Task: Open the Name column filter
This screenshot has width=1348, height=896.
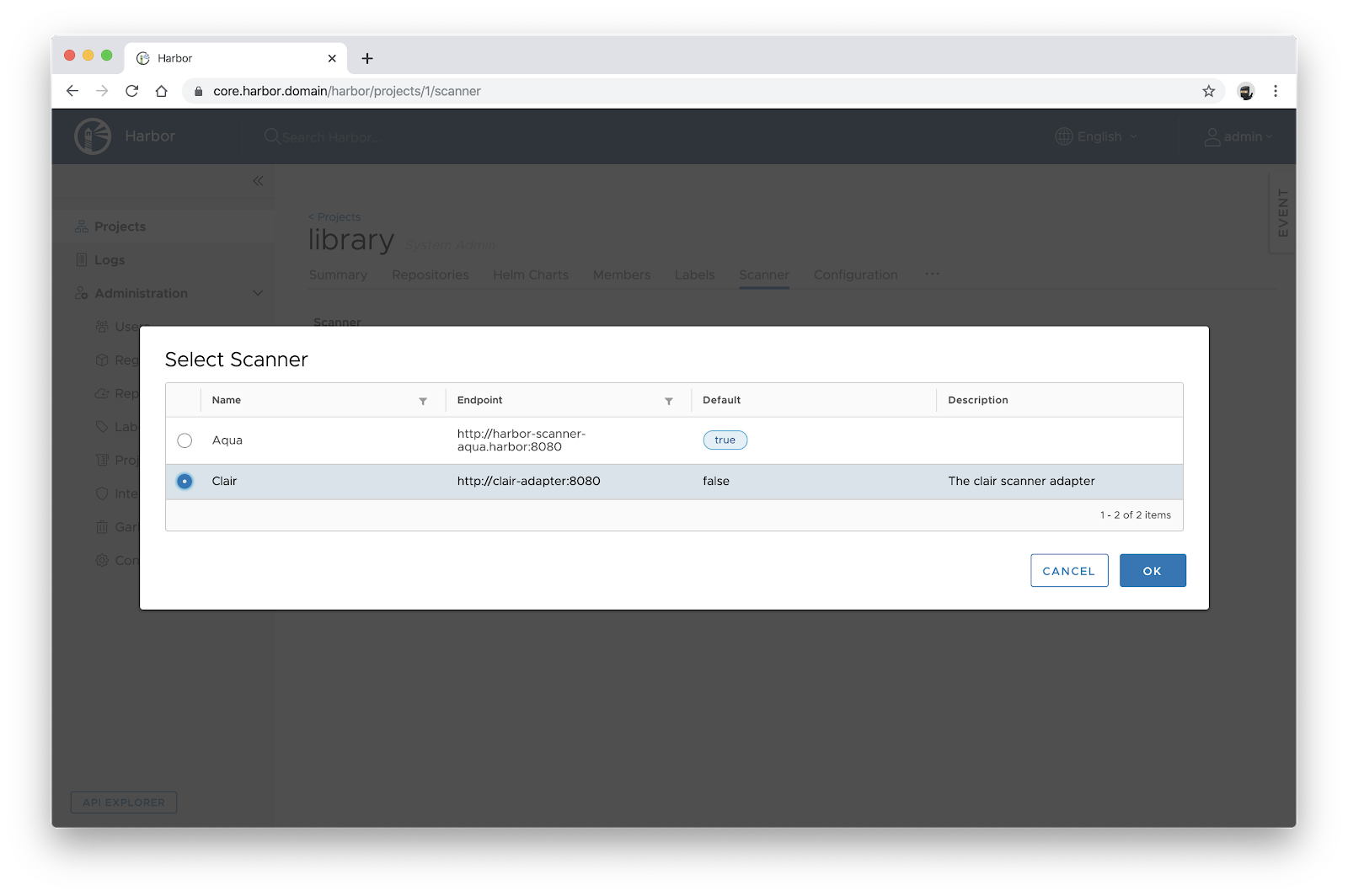Action: tap(423, 402)
